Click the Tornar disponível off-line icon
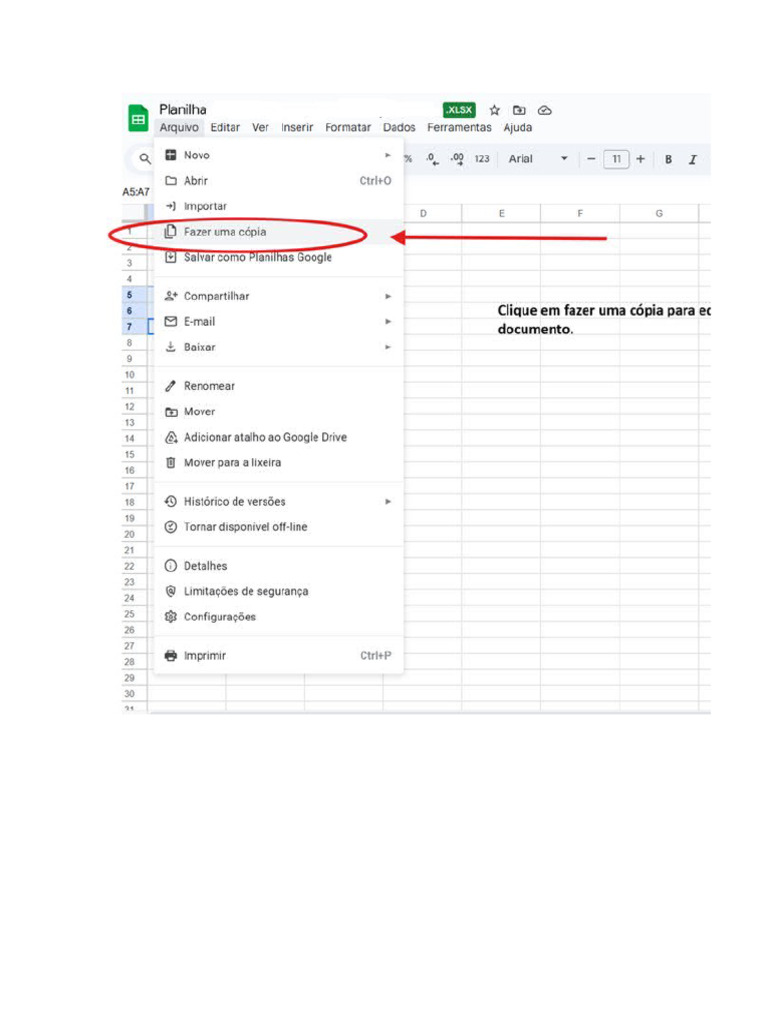Screen dimensions: 768x1024 point(170,527)
